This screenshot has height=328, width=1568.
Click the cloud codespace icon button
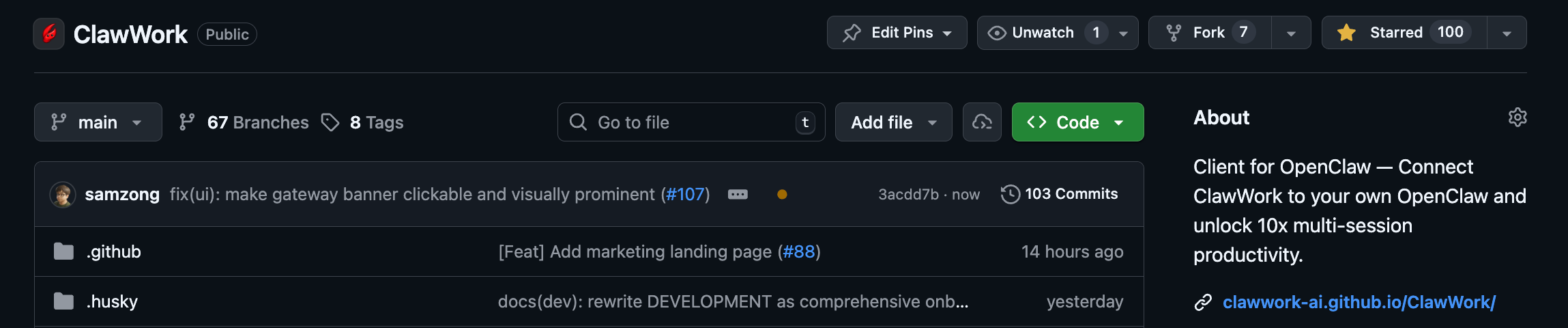click(982, 122)
